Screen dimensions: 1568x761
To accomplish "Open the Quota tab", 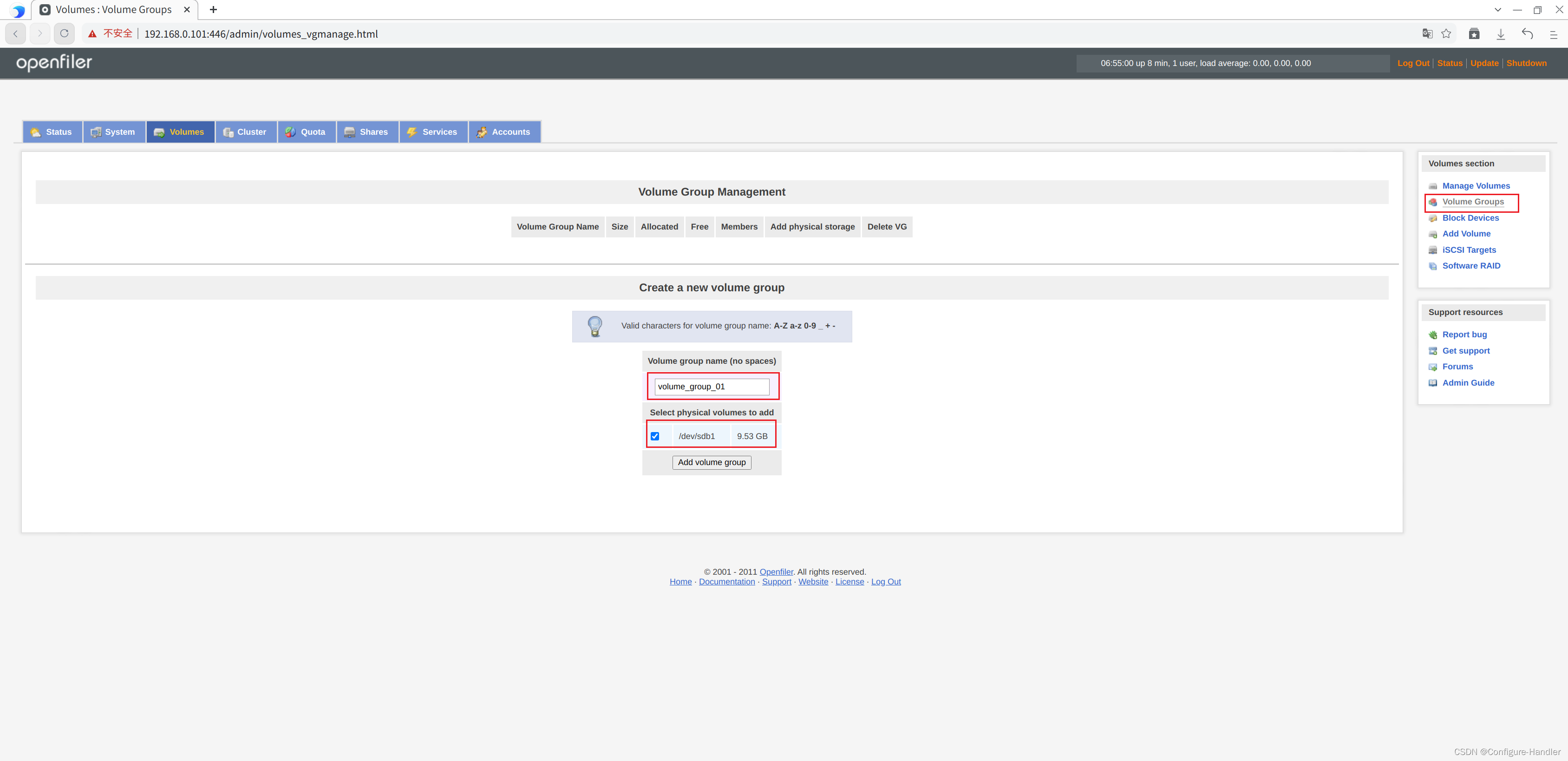I will [x=306, y=131].
